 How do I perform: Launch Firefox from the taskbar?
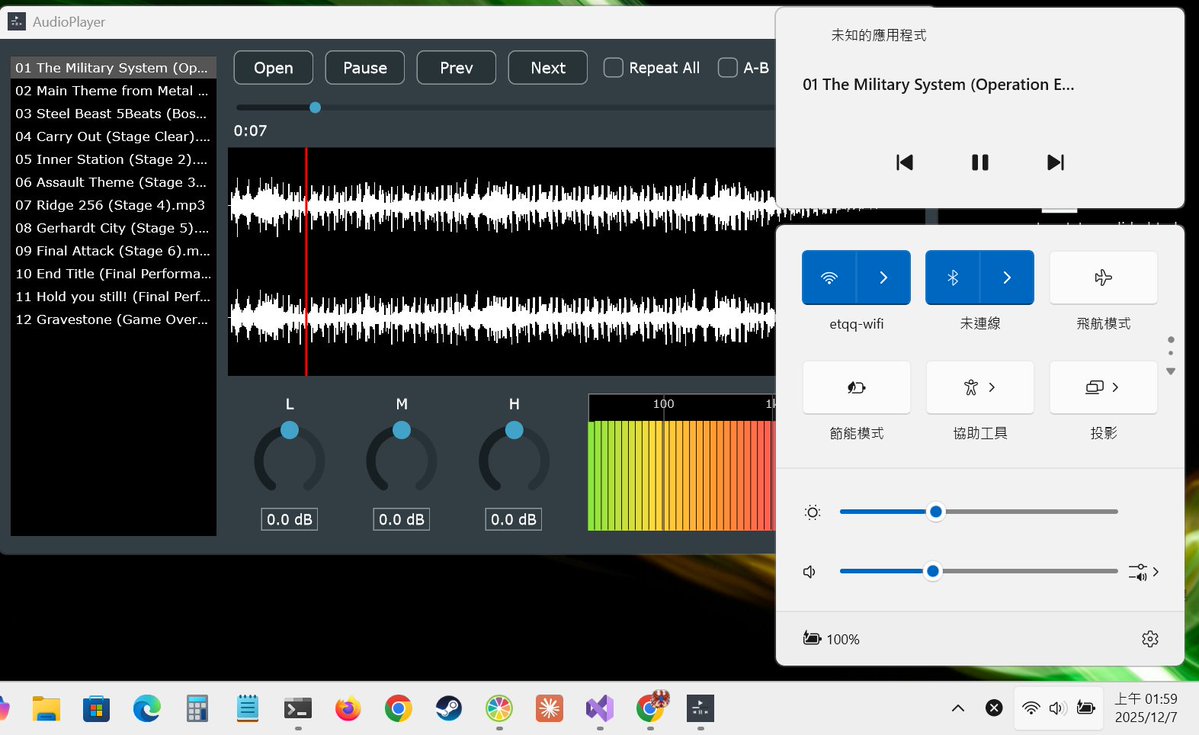348,709
